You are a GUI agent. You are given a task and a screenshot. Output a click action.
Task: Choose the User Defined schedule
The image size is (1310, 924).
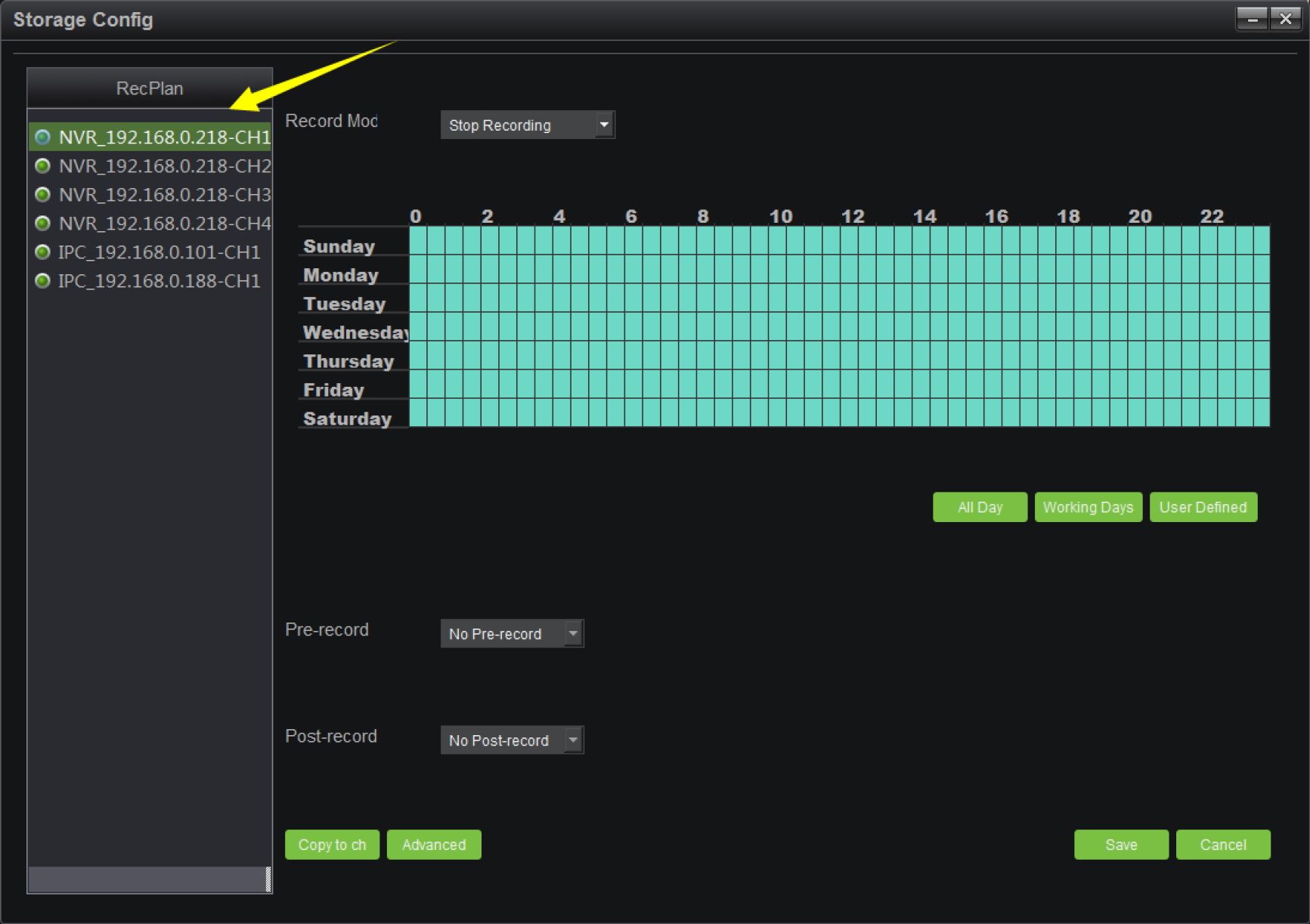click(1203, 507)
